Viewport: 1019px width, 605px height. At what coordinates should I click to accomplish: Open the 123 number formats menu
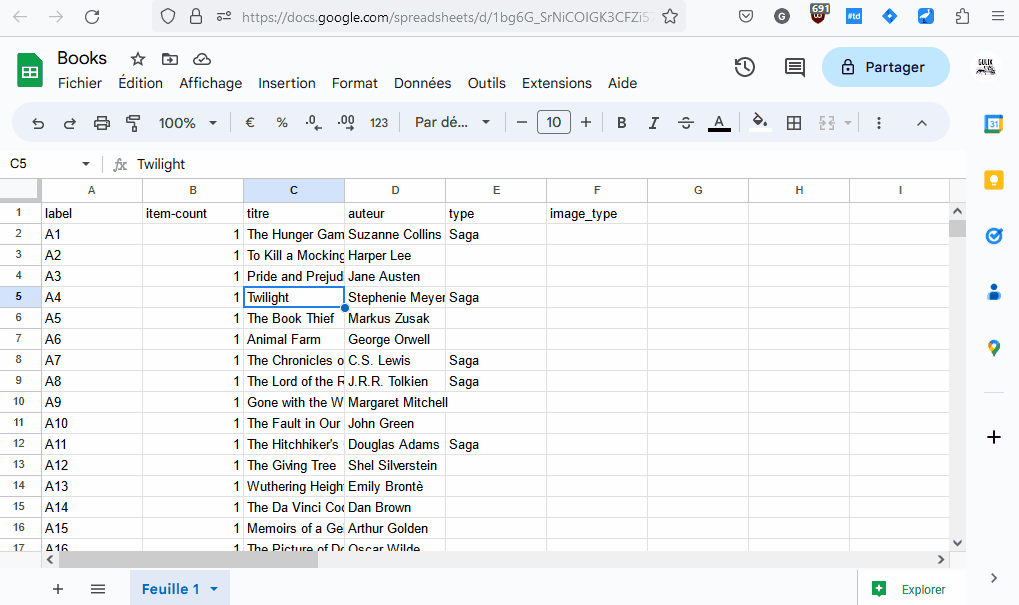pyautogui.click(x=379, y=123)
